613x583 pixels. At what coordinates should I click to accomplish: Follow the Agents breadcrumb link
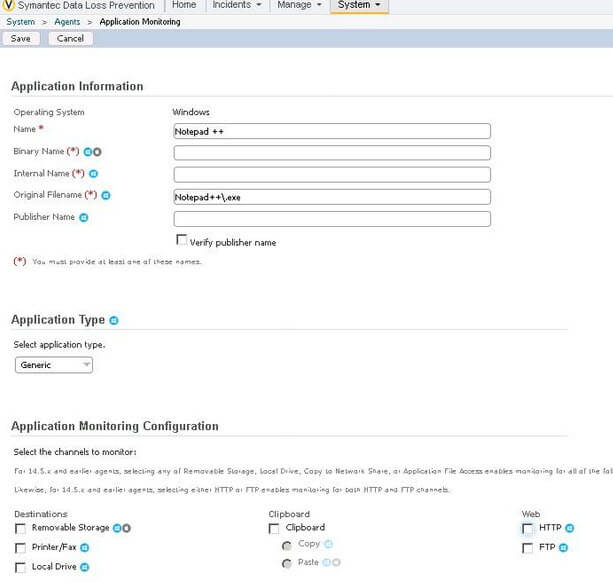coord(67,22)
